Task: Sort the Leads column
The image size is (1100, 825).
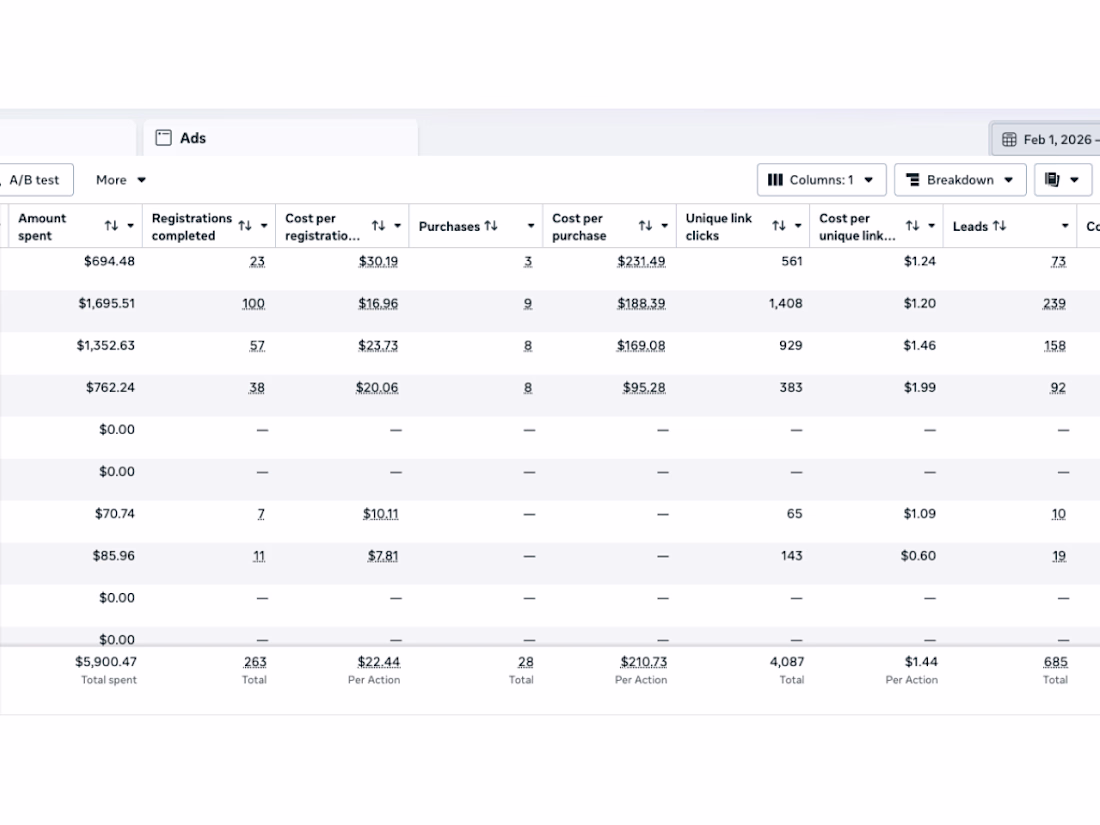Action: click(999, 226)
